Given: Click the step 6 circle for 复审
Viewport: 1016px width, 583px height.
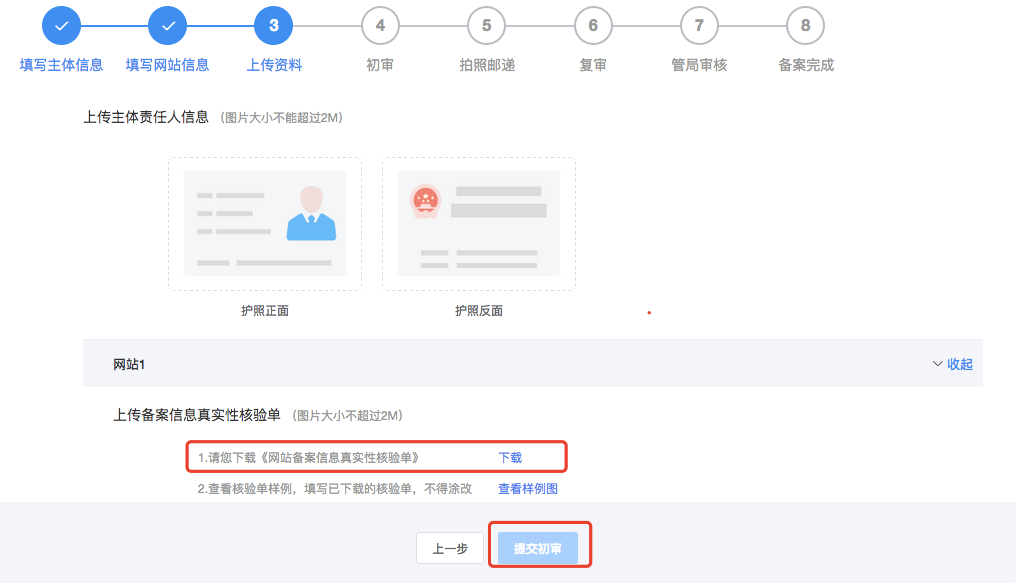Looking at the screenshot, I should [593, 25].
